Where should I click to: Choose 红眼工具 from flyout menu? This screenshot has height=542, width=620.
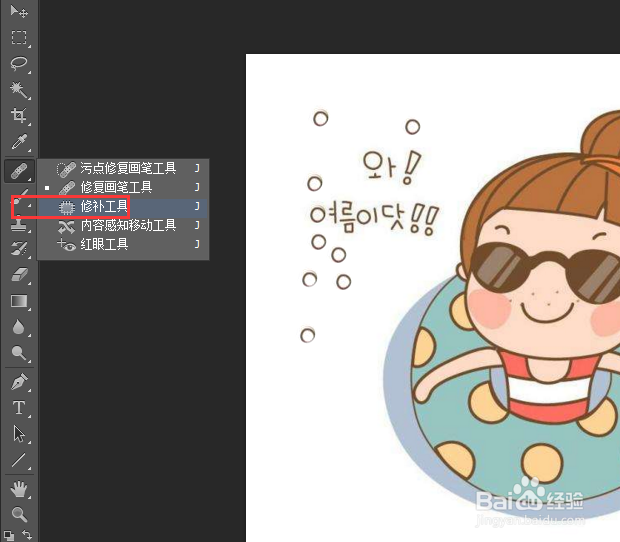pyautogui.click(x=123, y=244)
